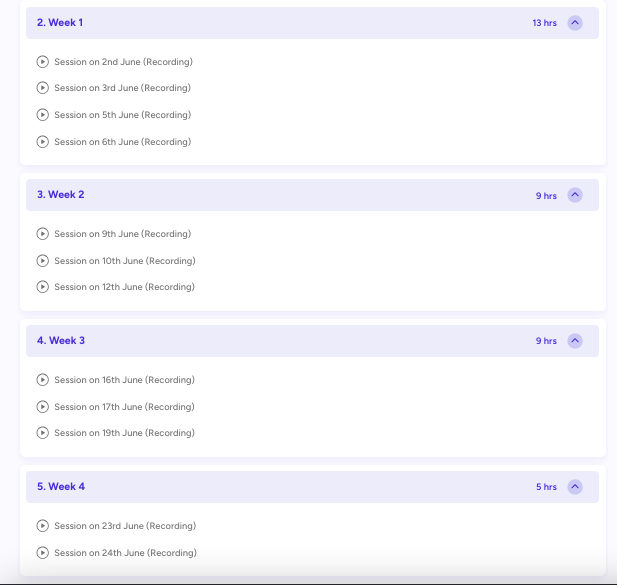Click play icon next to 9th June session
Screen dimensions: 617x585
pyautogui.click(x=42, y=234)
